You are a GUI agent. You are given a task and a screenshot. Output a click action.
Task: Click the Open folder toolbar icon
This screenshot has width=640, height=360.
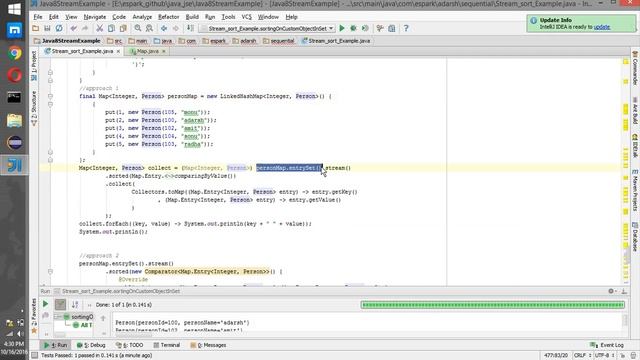coord(36,29)
